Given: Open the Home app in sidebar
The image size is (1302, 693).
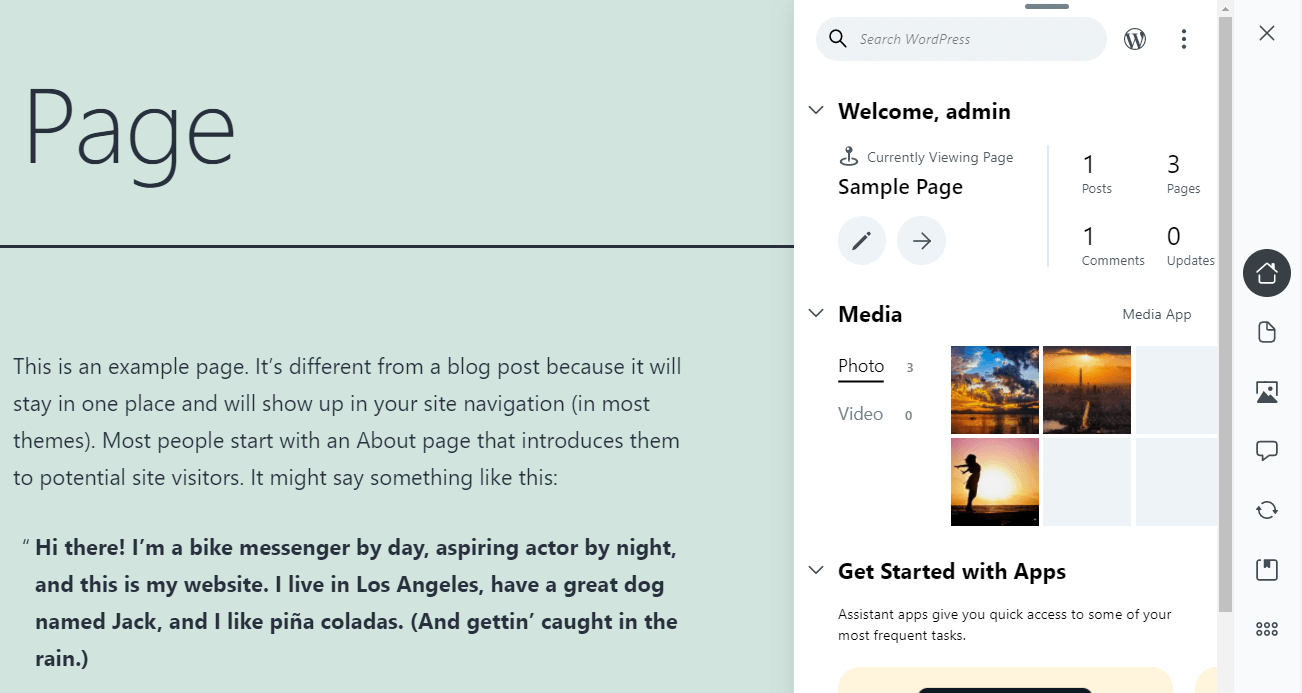Looking at the screenshot, I should (x=1266, y=272).
